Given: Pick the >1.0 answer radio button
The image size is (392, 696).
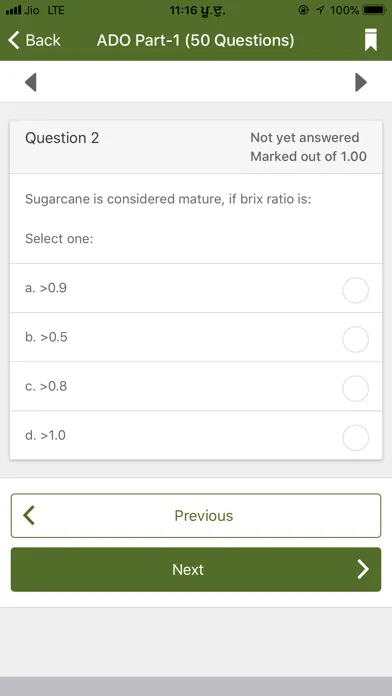Looking at the screenshot, I should 356,438.
